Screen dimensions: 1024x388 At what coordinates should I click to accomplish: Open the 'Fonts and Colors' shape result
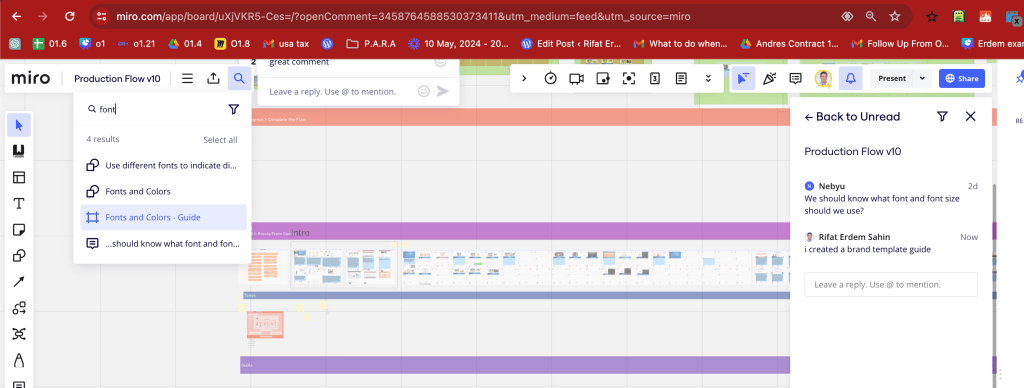[x=163, y=191]
